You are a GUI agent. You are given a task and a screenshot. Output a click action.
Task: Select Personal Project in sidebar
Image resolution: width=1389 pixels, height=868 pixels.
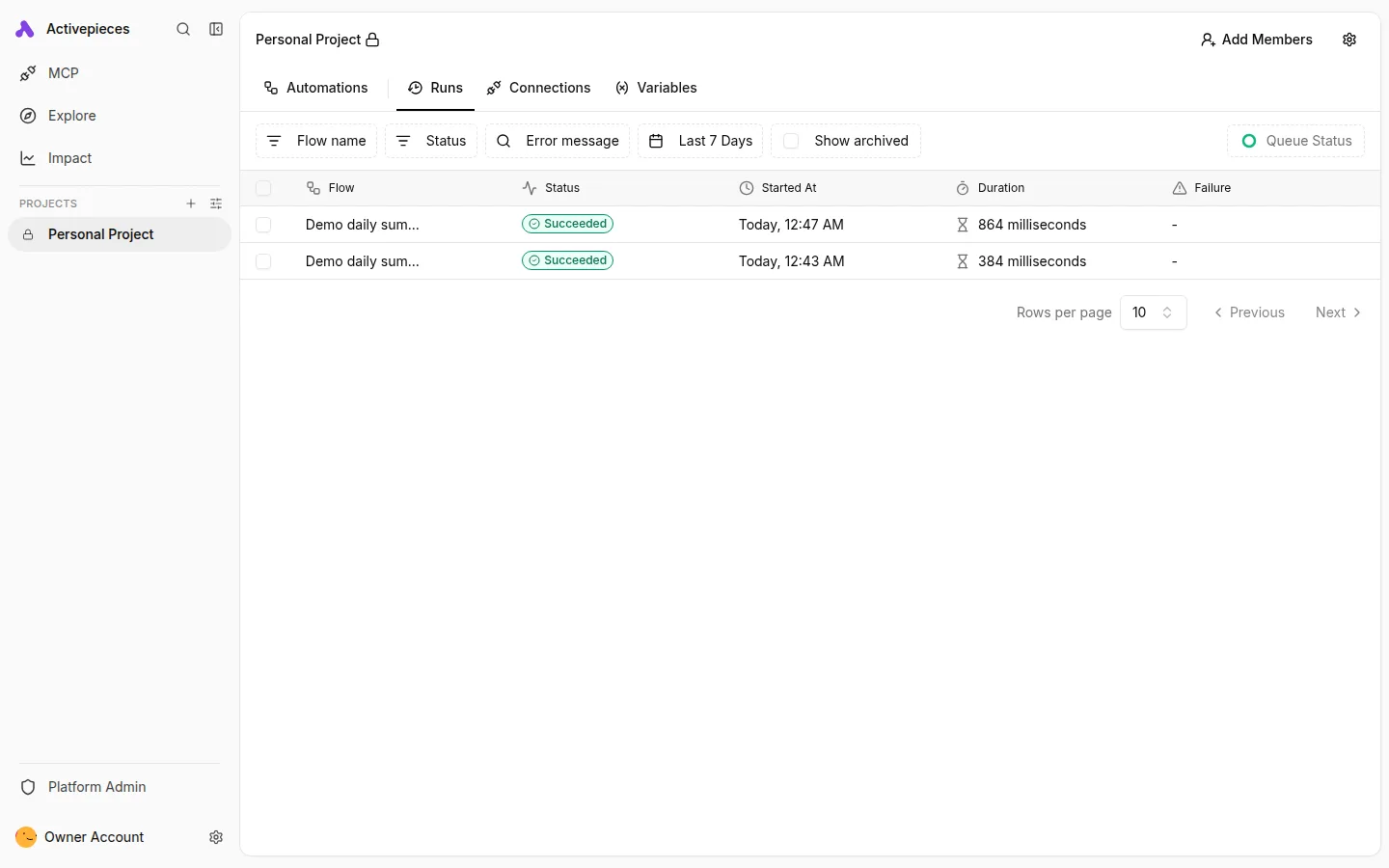120,234
